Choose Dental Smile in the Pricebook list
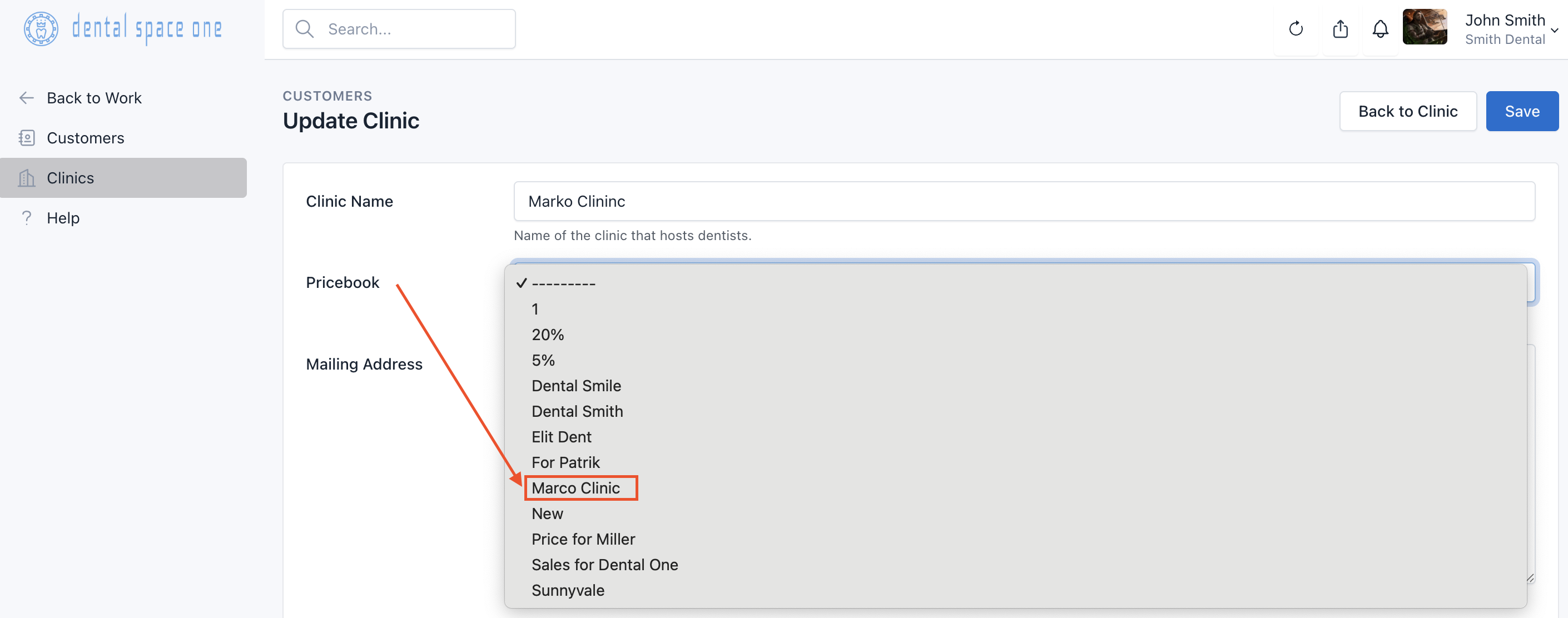Image resolution: width=1568 pixels, height=618 pixels. 576,385
